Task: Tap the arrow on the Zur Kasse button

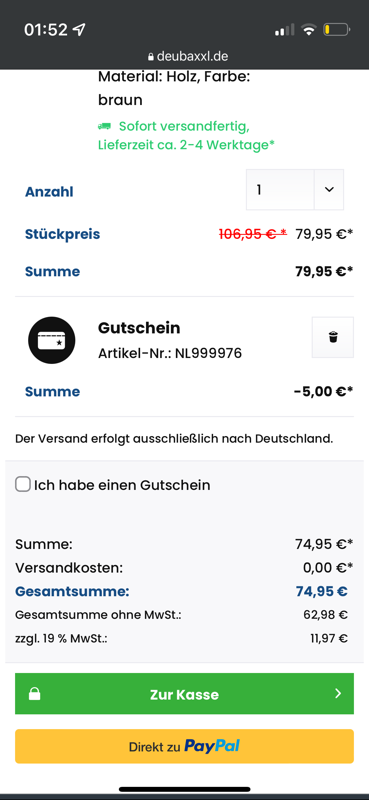Action: [x=338, y=693]
